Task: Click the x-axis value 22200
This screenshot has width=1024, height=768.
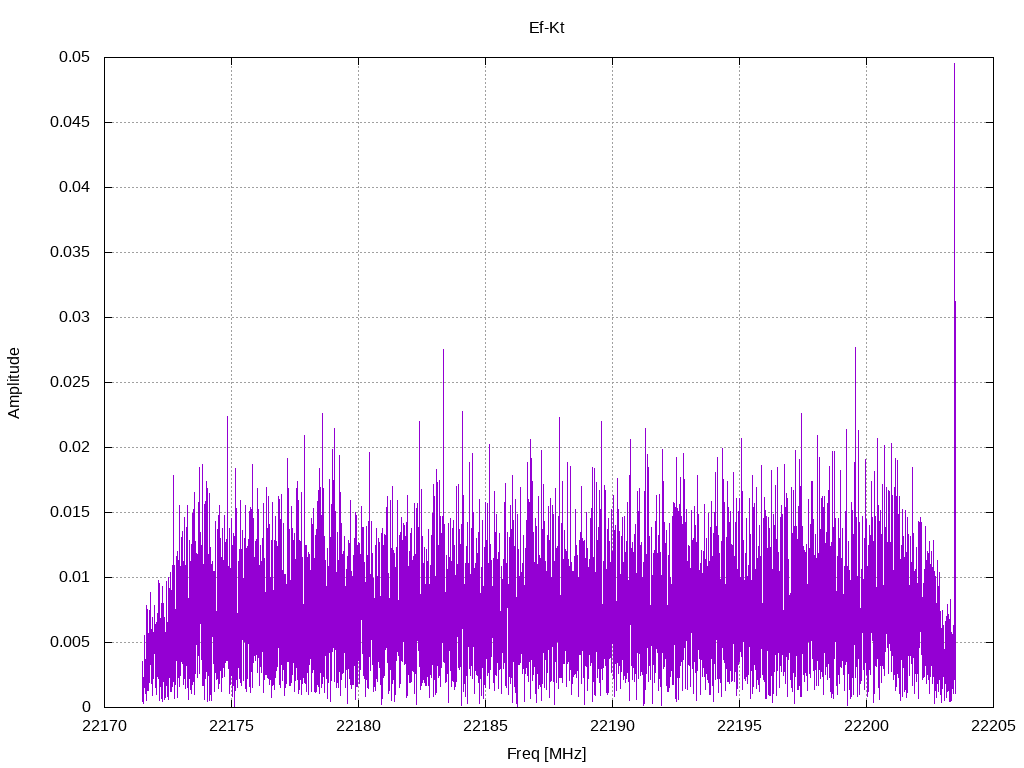Action: (867, 726)
